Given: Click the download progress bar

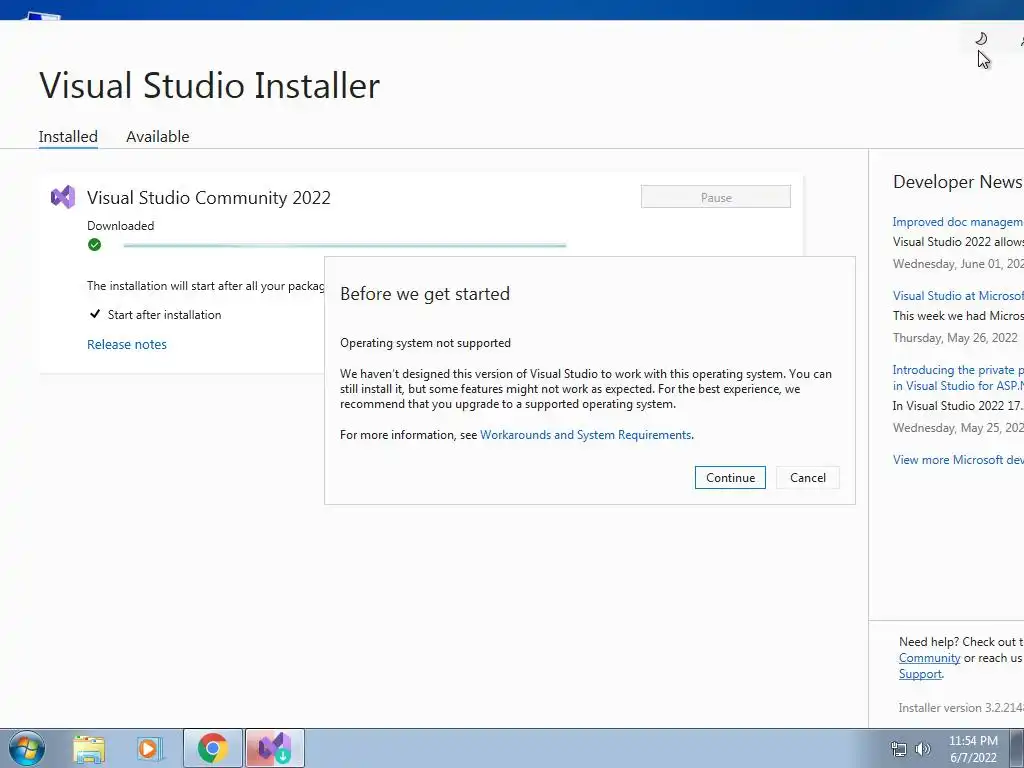Looking at the screenshot, I should (345, 246).
